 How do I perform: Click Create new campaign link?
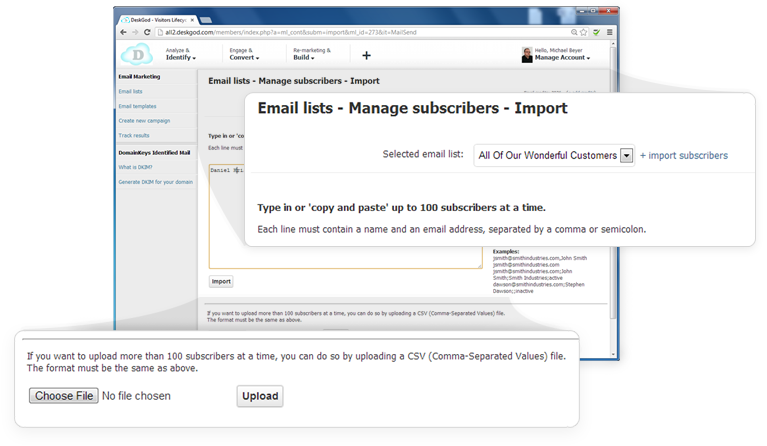[144, 121]
